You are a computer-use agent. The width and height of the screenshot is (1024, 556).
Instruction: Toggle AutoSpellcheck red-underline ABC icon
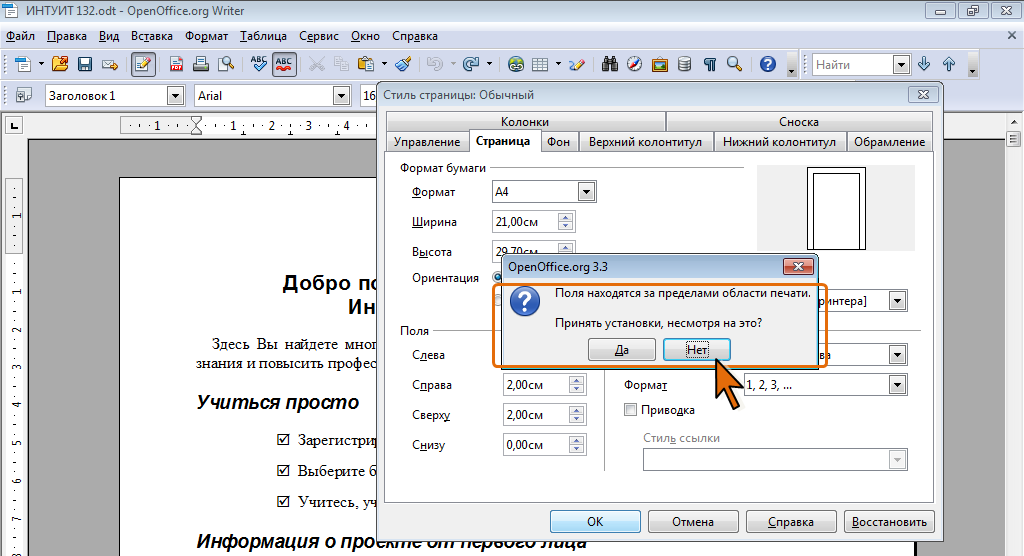pyautogui.click(x=284, y=64)
